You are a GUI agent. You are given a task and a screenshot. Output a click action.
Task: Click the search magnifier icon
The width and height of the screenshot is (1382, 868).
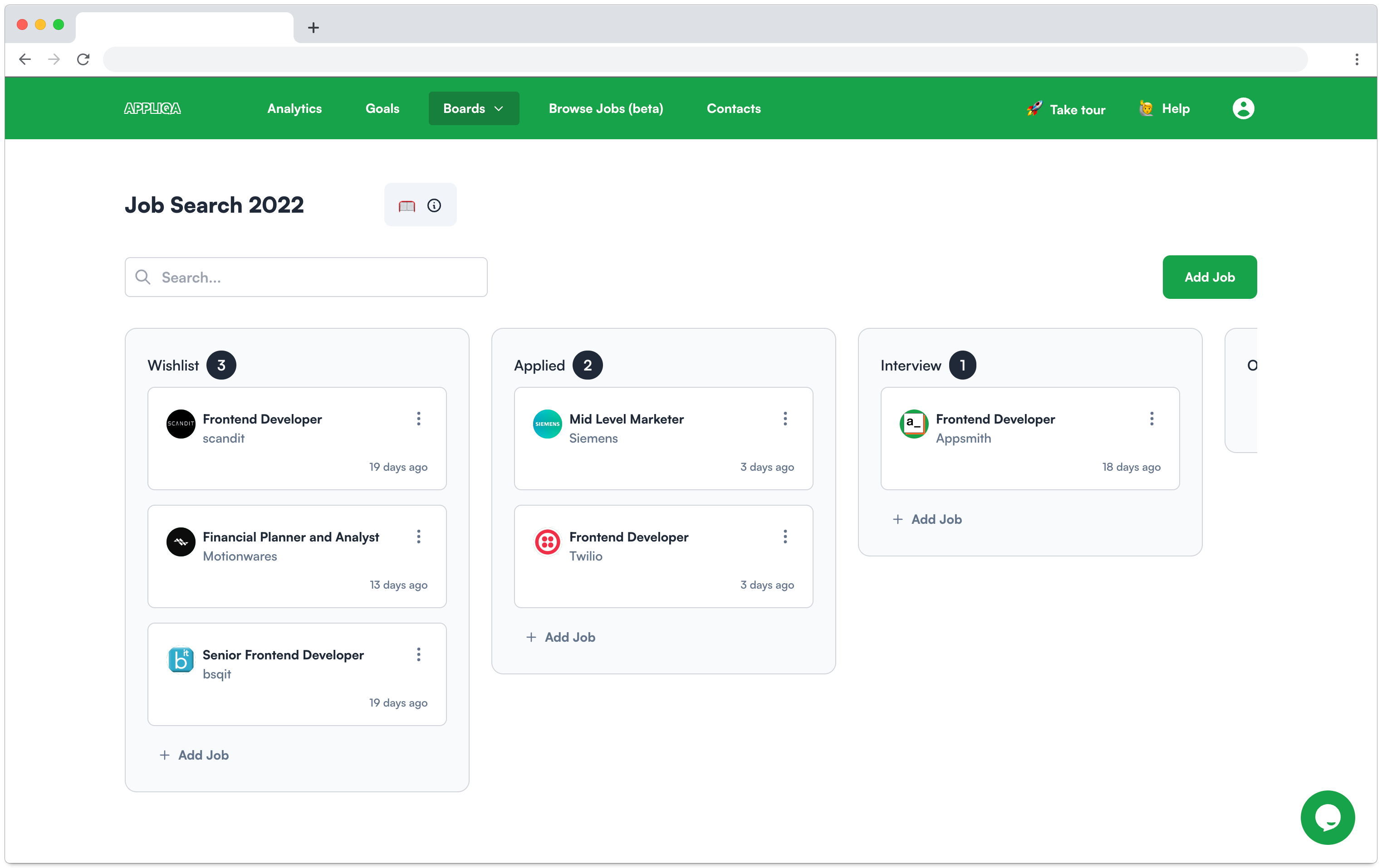(x=142, y=277)
